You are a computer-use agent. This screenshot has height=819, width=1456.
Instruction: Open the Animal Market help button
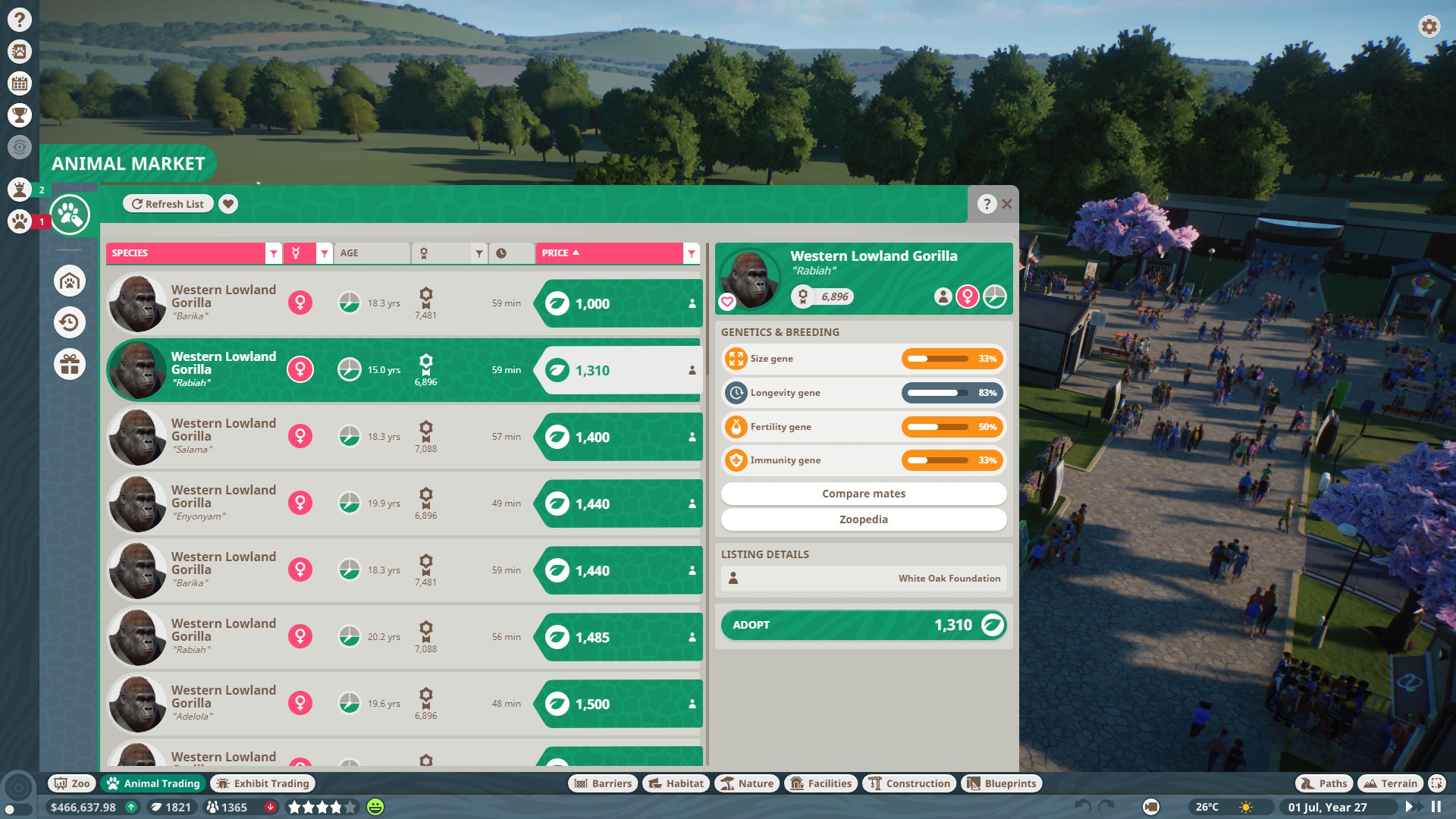[x=986, y=204]
